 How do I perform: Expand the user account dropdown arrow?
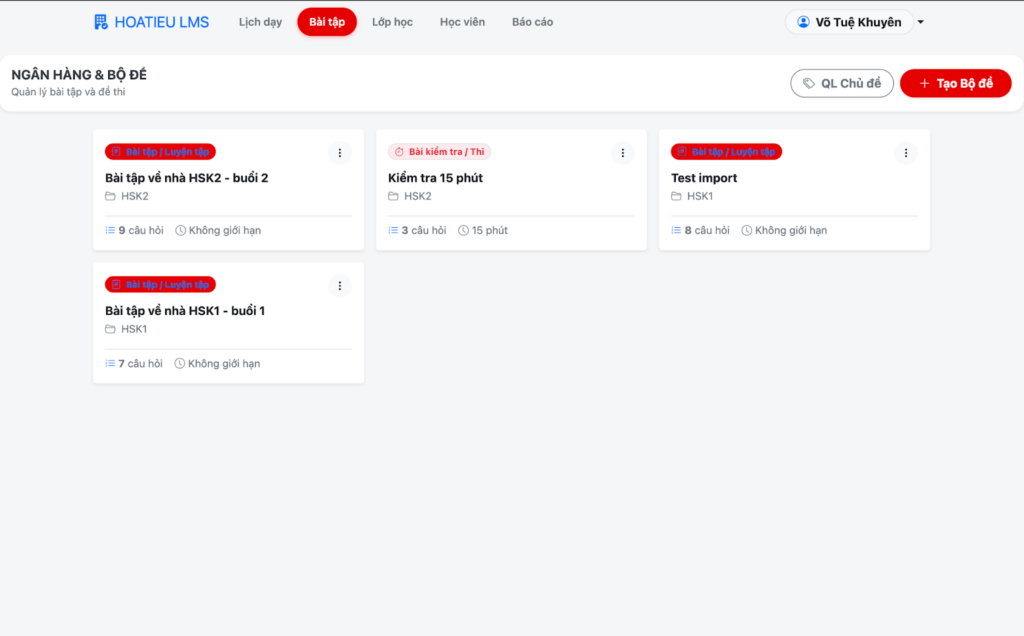pyautogui.click(x=921, y=22)
